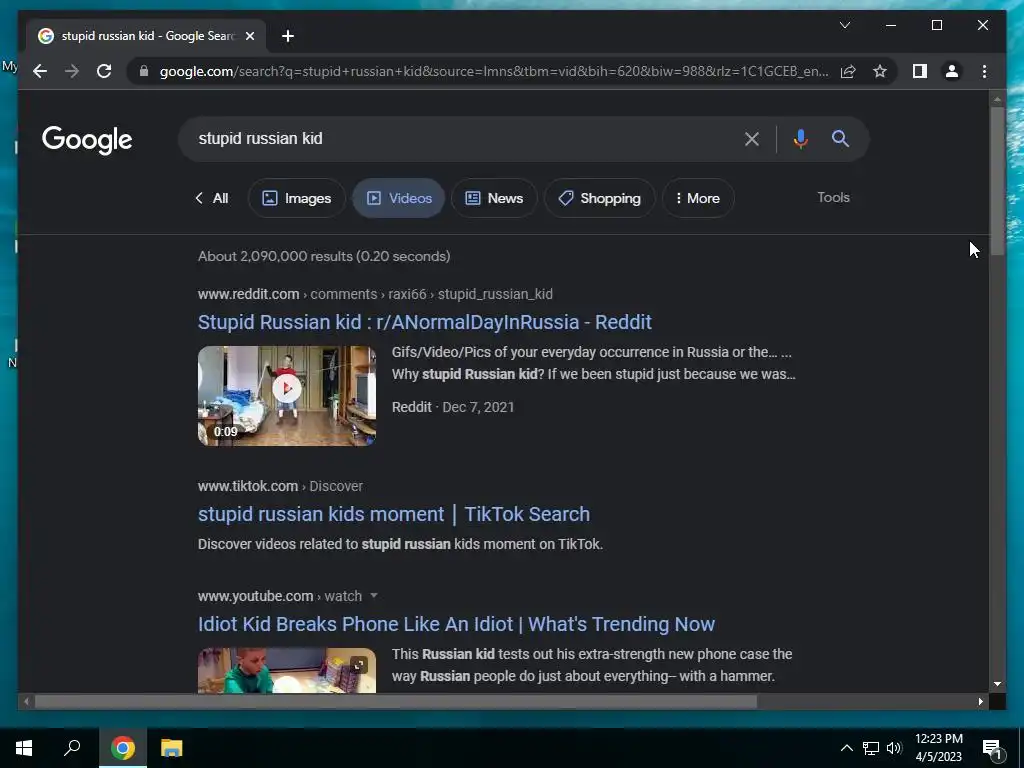Play the Reddit video thumbnail
This screenshot has height=768, width=1024.
287,396
